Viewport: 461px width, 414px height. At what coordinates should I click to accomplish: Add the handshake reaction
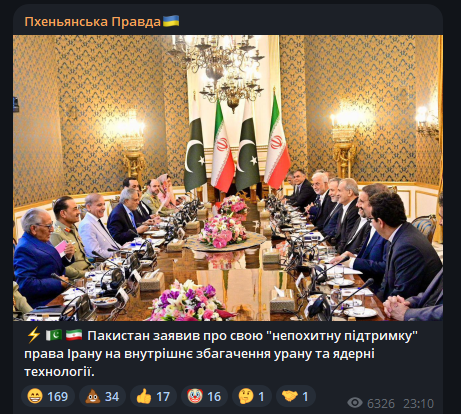click(x=296, y=396)
